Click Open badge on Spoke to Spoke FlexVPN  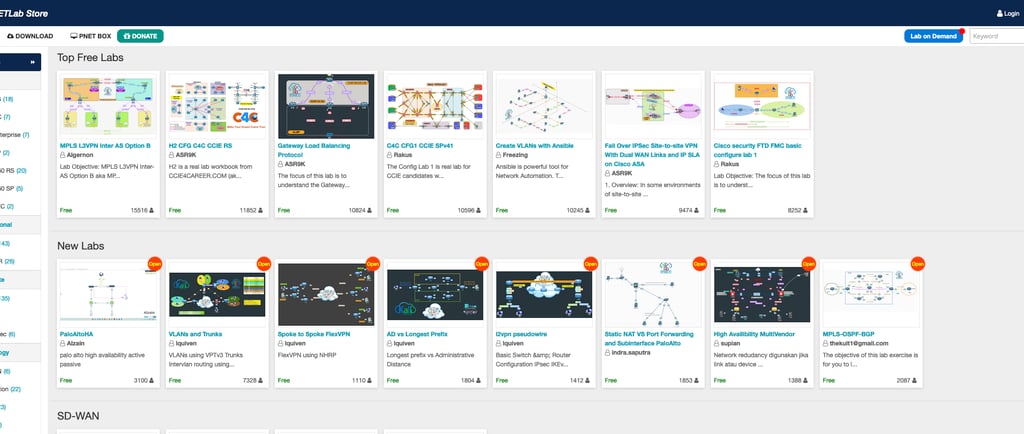[x=373, y=264]
